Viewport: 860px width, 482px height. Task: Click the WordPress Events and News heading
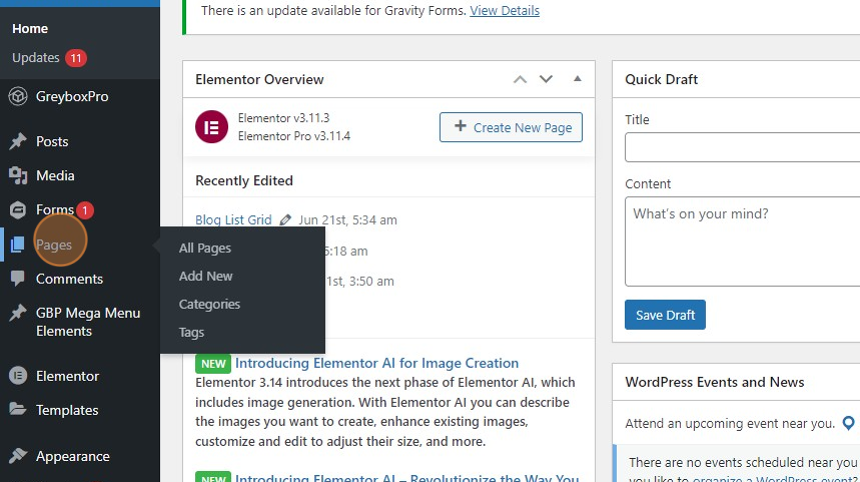(x=715, y=382)
